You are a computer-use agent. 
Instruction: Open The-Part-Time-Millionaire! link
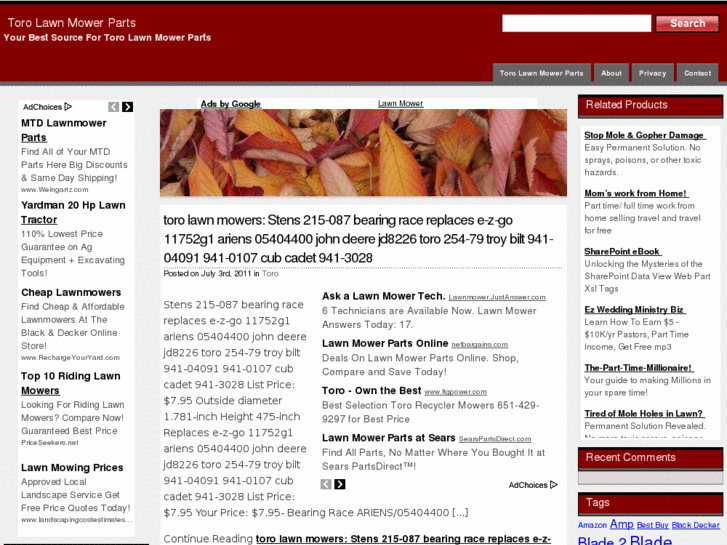tap(638, 368)
